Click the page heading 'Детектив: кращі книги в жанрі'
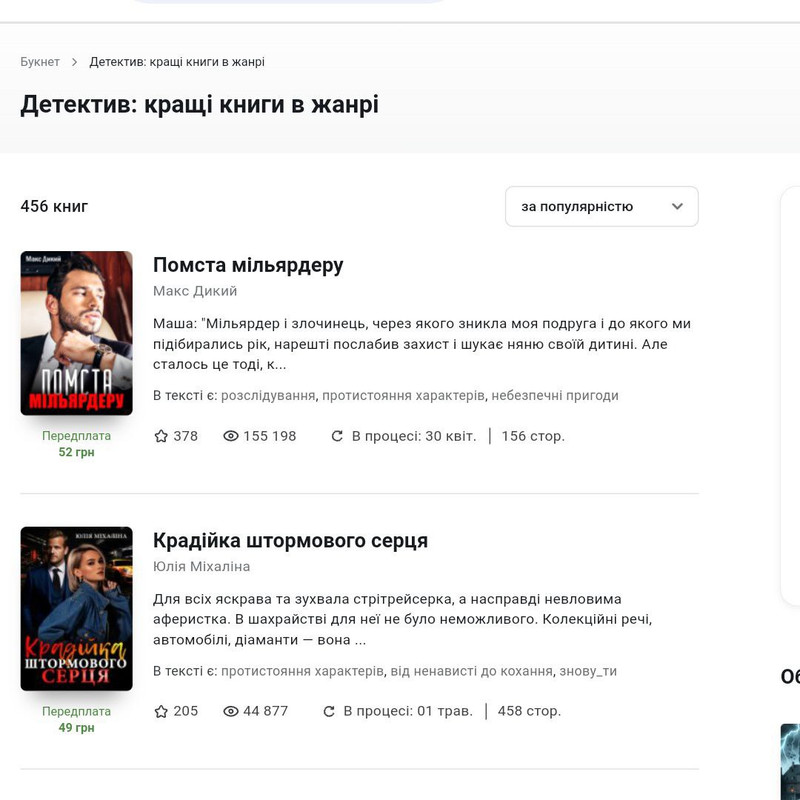 click(199, 105)
